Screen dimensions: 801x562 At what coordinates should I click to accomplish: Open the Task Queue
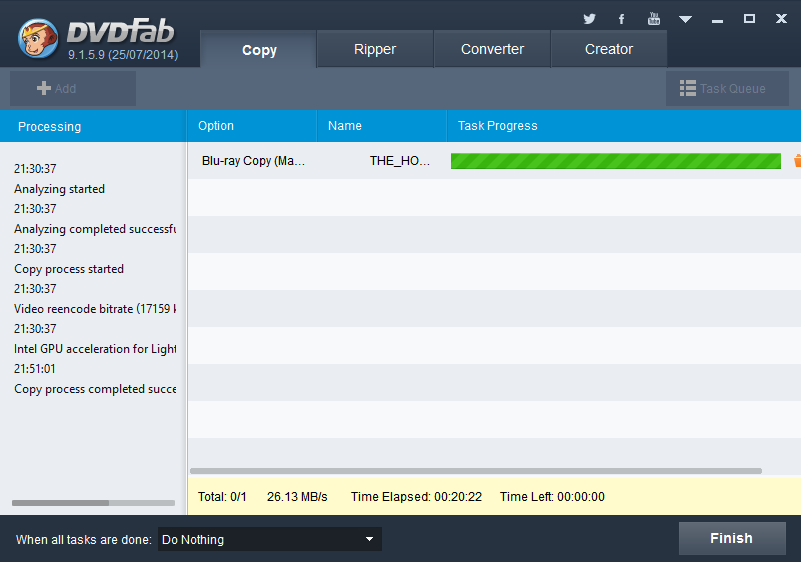click(727, 88)
